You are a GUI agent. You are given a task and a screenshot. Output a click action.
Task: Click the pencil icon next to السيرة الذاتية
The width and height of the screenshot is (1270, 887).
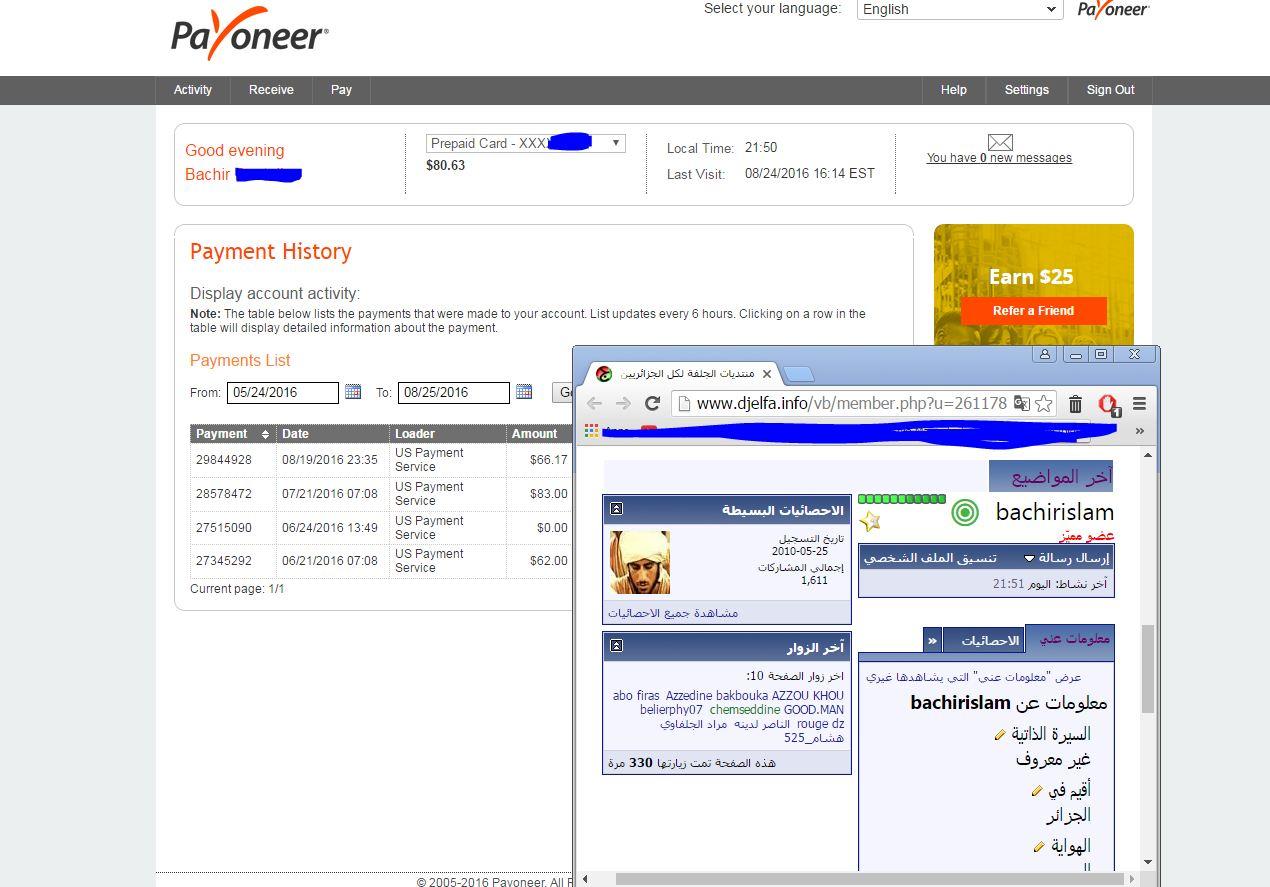click(999, 735)
